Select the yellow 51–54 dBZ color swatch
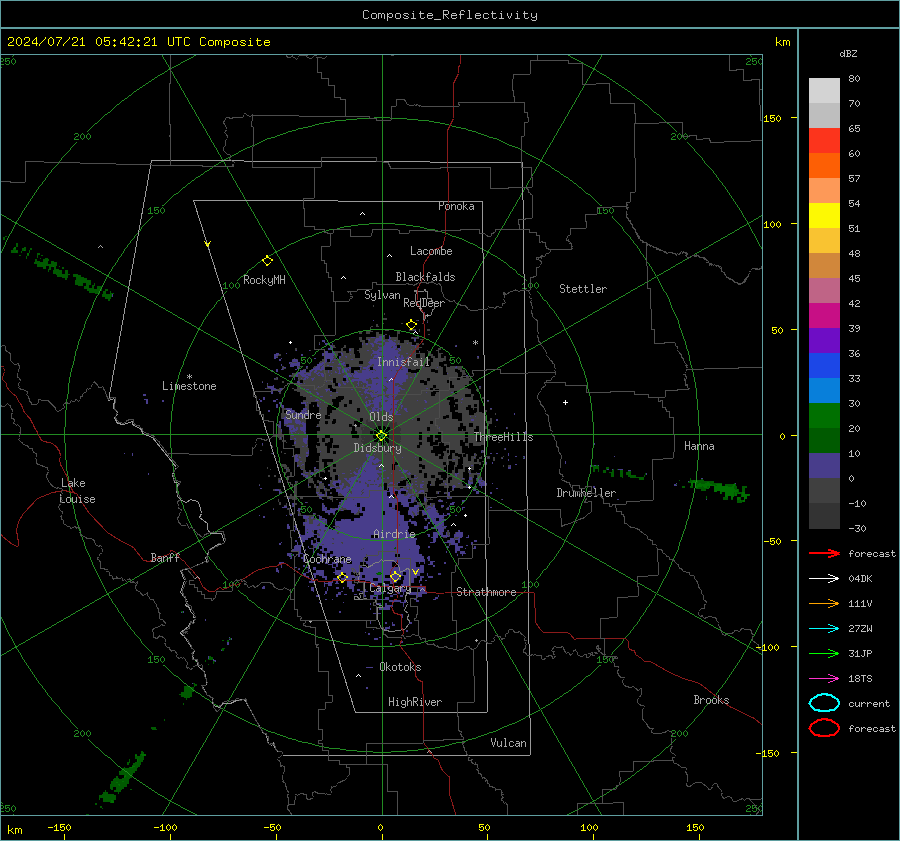This screenshot has width=900, height=841. click(824, 215)
